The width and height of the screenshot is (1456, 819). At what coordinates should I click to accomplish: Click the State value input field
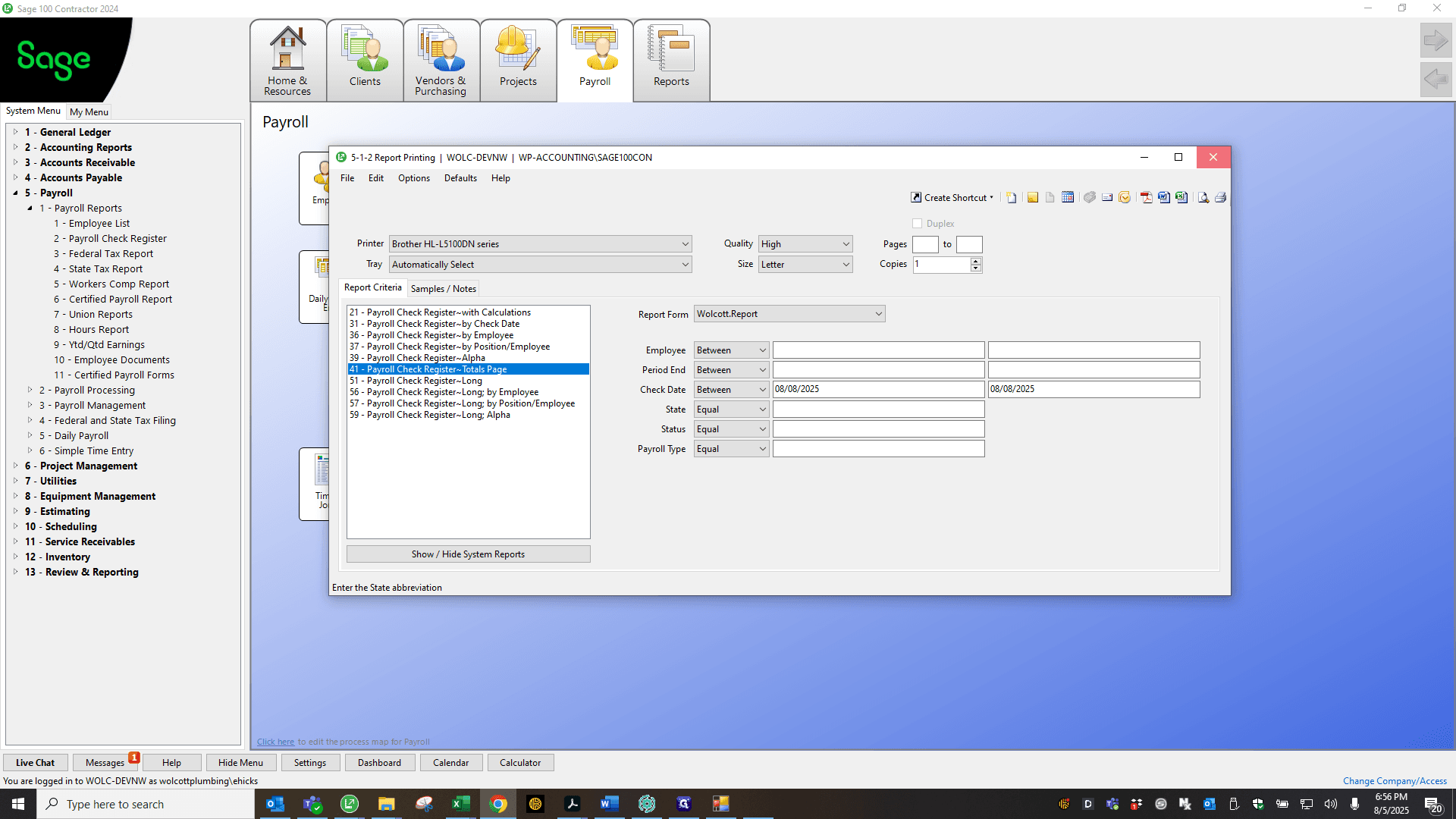878,409
